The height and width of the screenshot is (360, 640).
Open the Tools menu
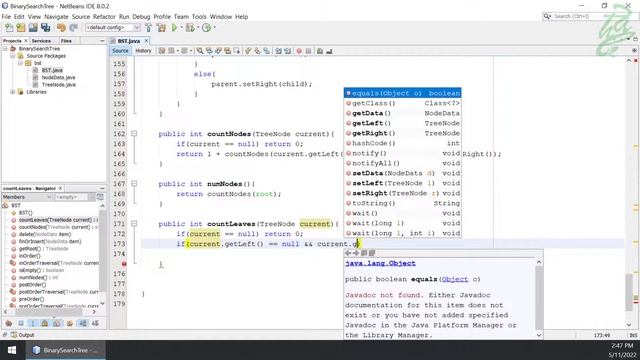tap(199, 17)
